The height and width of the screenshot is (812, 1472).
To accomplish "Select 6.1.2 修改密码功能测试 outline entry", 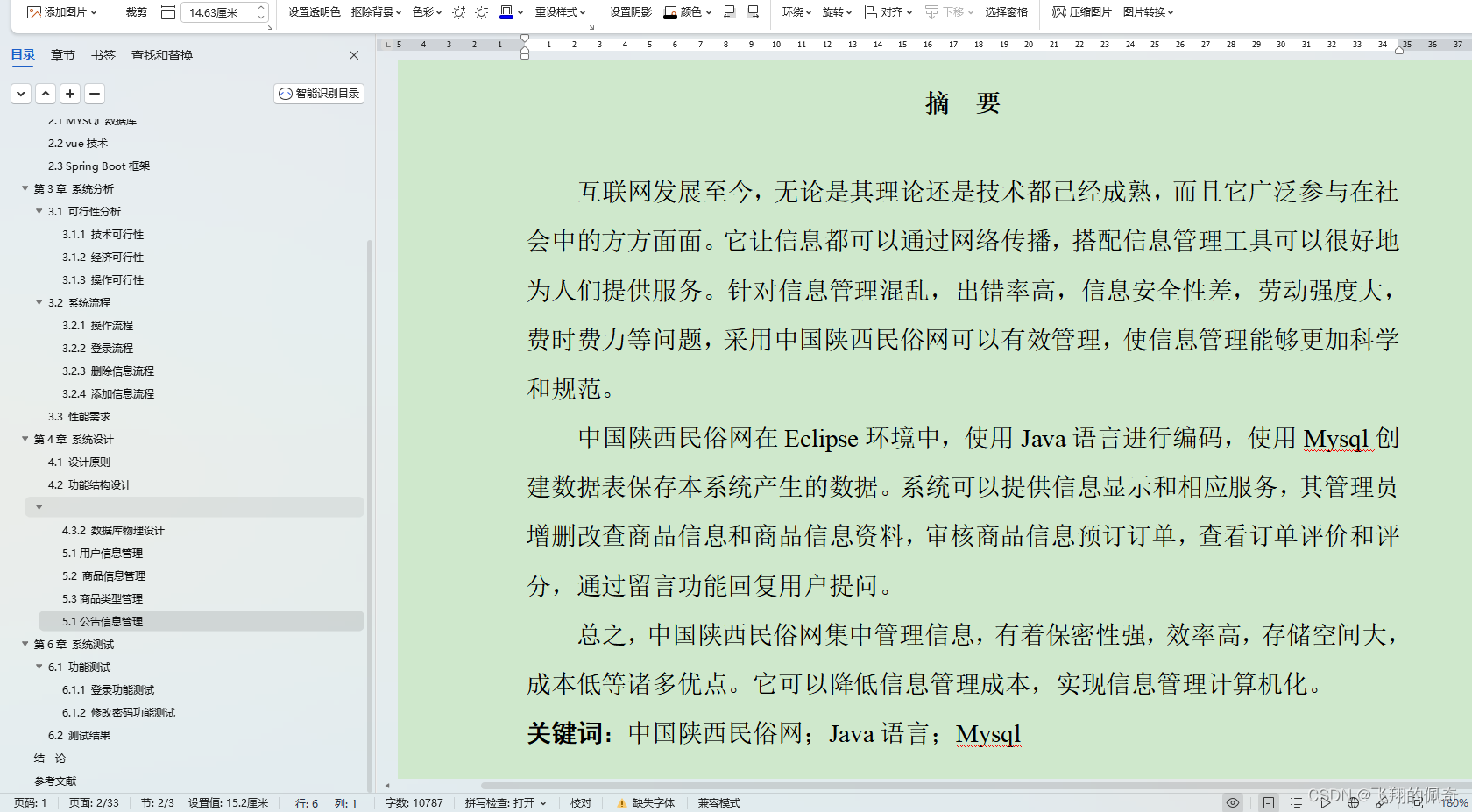I will (118, 712).
